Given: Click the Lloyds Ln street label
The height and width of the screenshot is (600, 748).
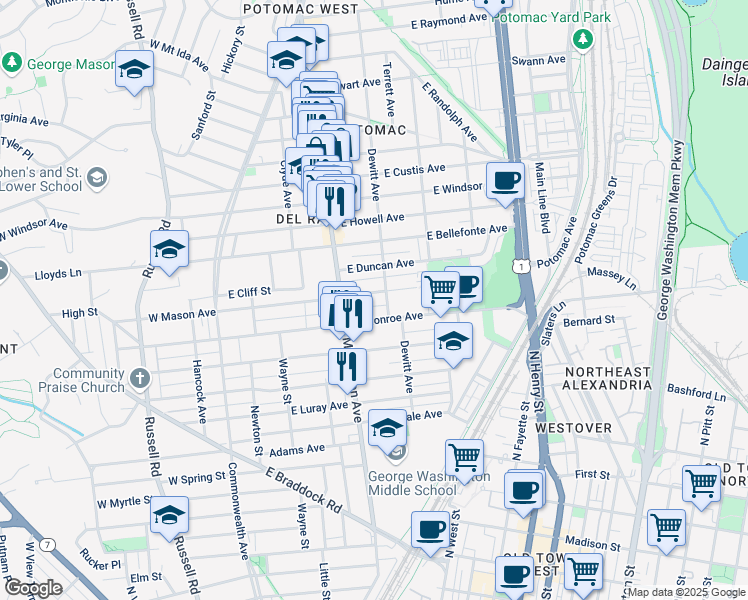Looking at the screenshot, I should [x=58, y=274].
